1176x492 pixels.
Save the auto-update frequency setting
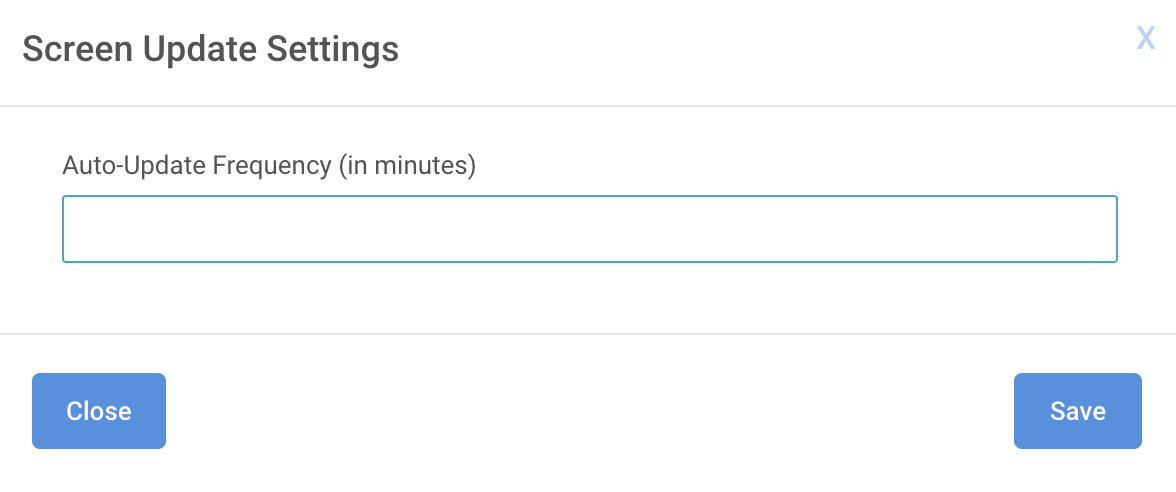pyautogui.click(x=1078, y=411)
